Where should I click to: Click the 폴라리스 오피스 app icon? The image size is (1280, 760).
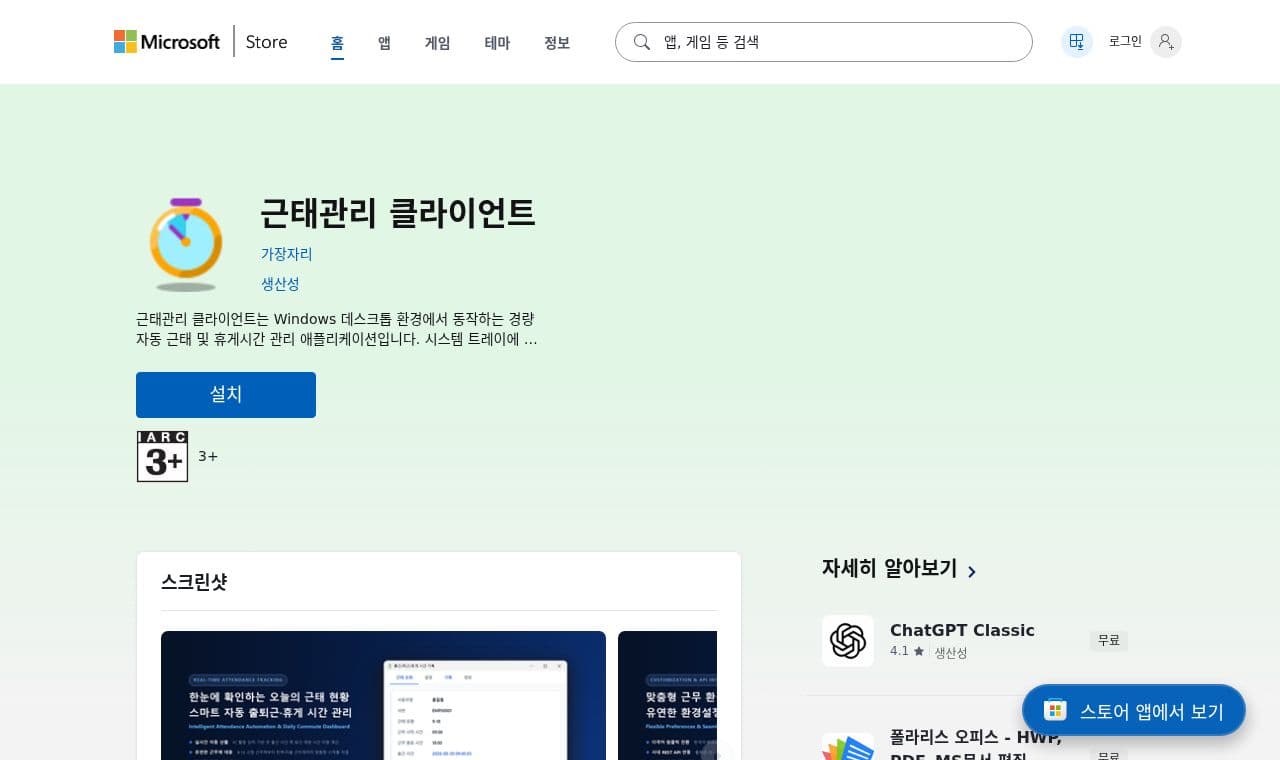click(x=848, y=746)
